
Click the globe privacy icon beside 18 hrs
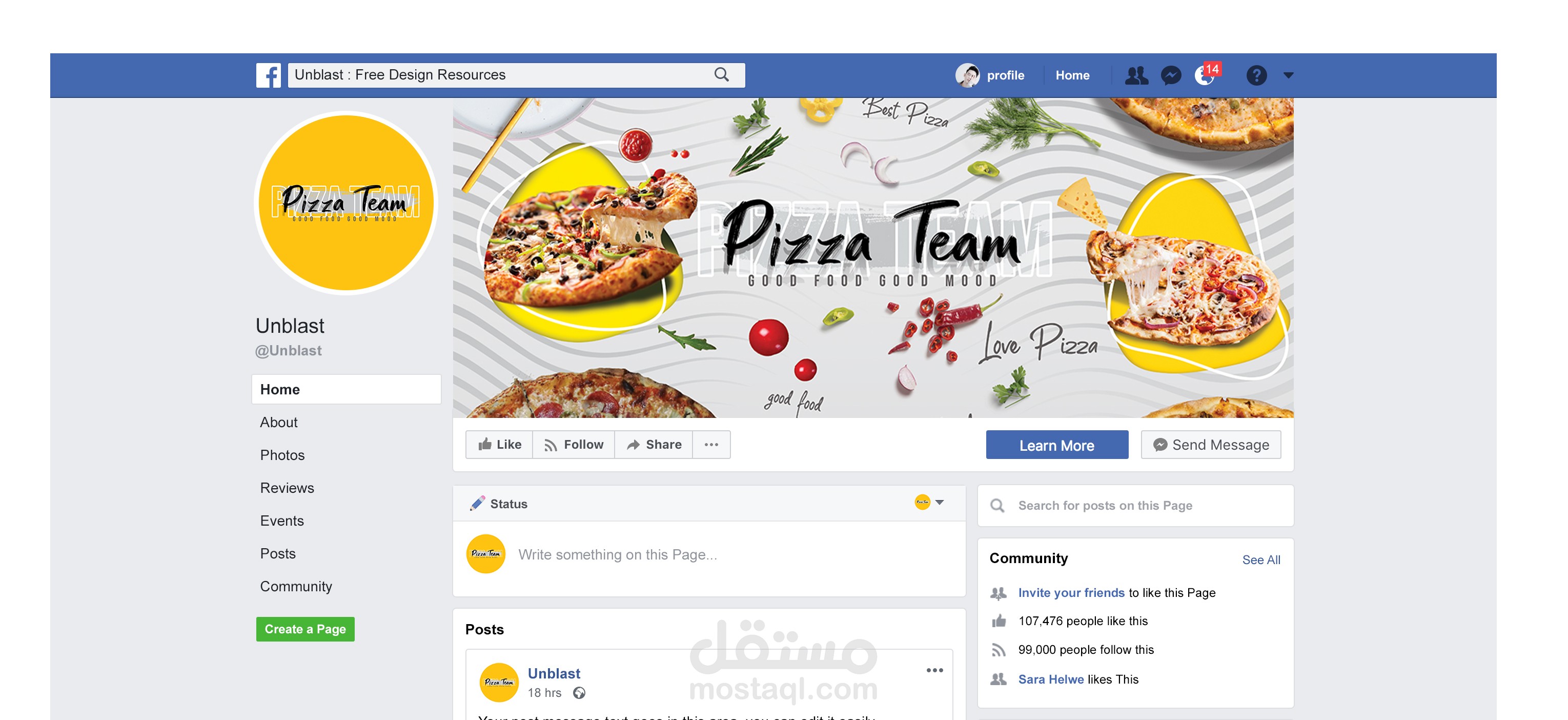(579, 693)
